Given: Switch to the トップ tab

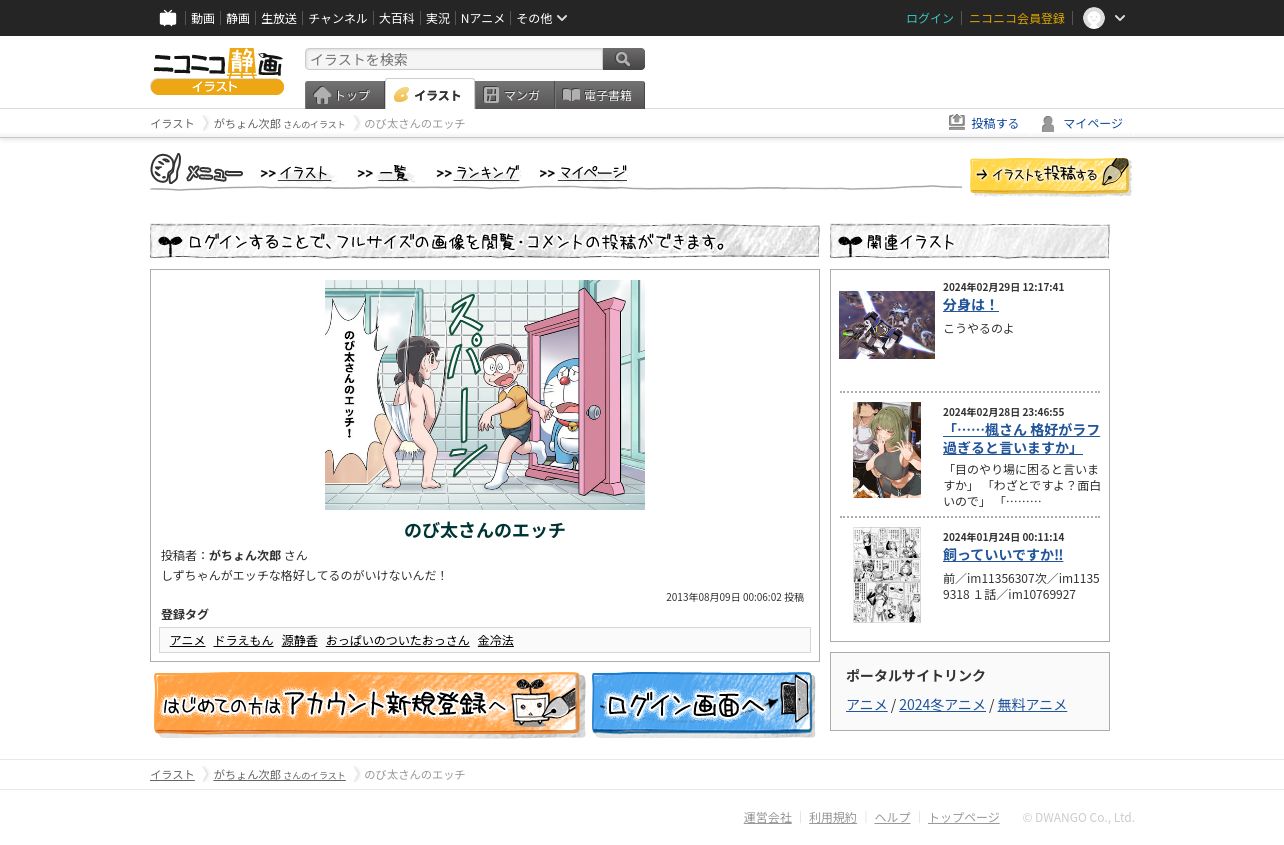Looking at the screenshot, I should click(345, 95).
